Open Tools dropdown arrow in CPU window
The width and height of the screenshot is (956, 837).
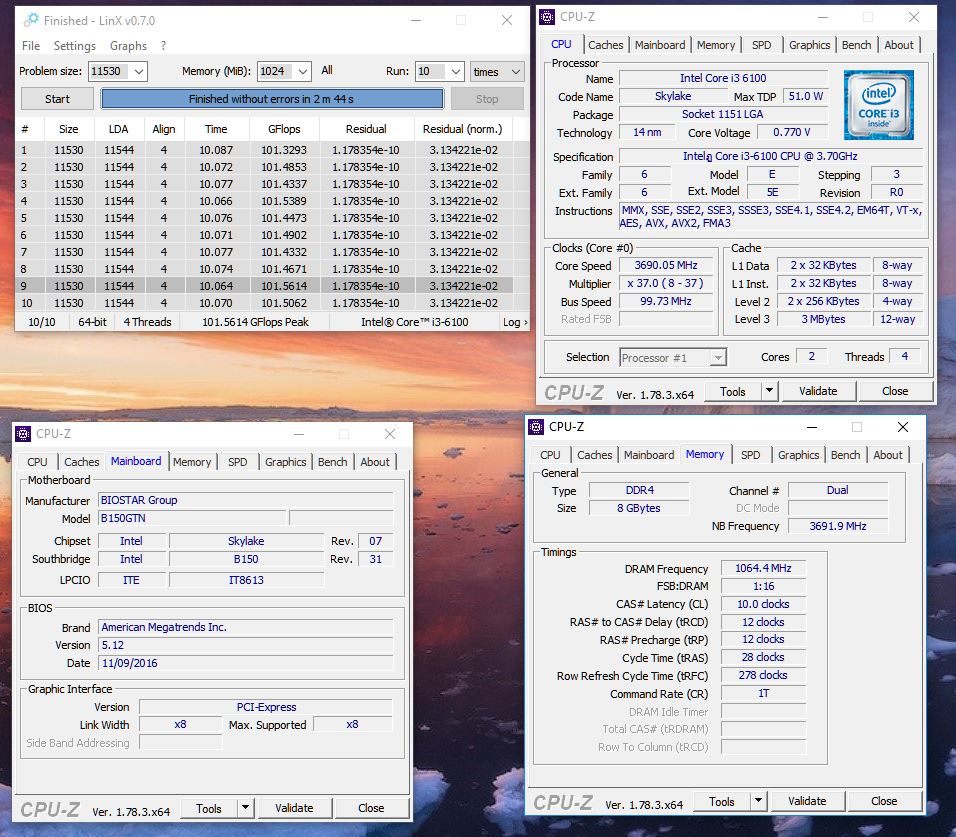coord(769,391)
